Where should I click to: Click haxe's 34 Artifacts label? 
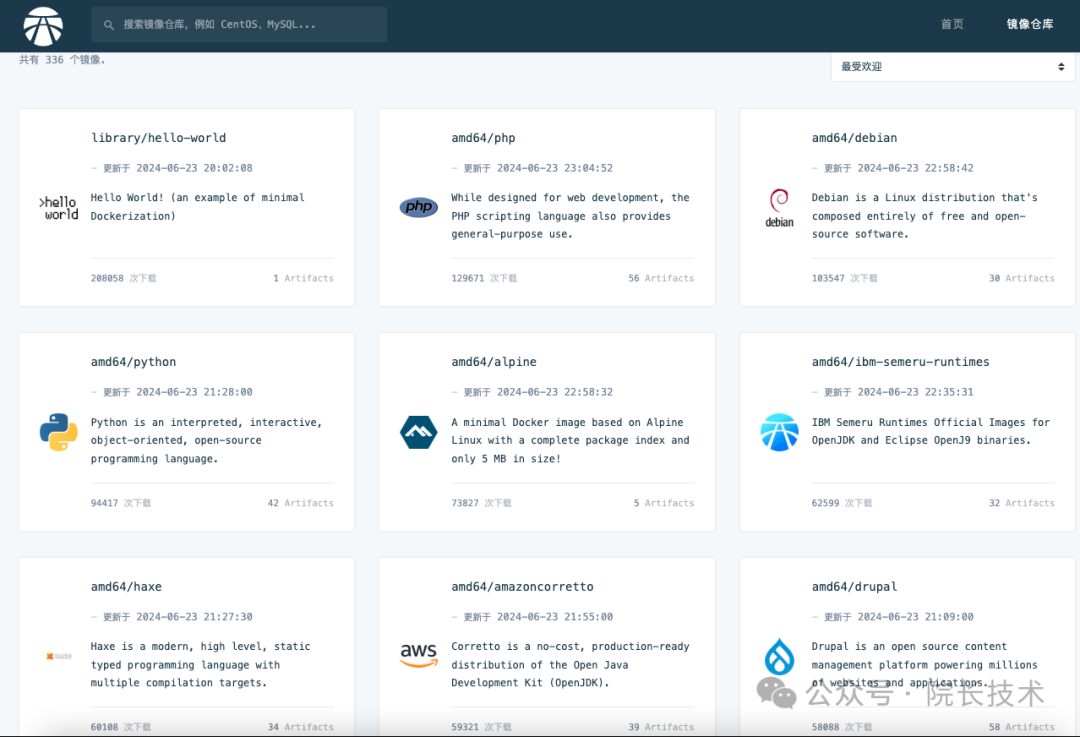click(x=300, y=727)
